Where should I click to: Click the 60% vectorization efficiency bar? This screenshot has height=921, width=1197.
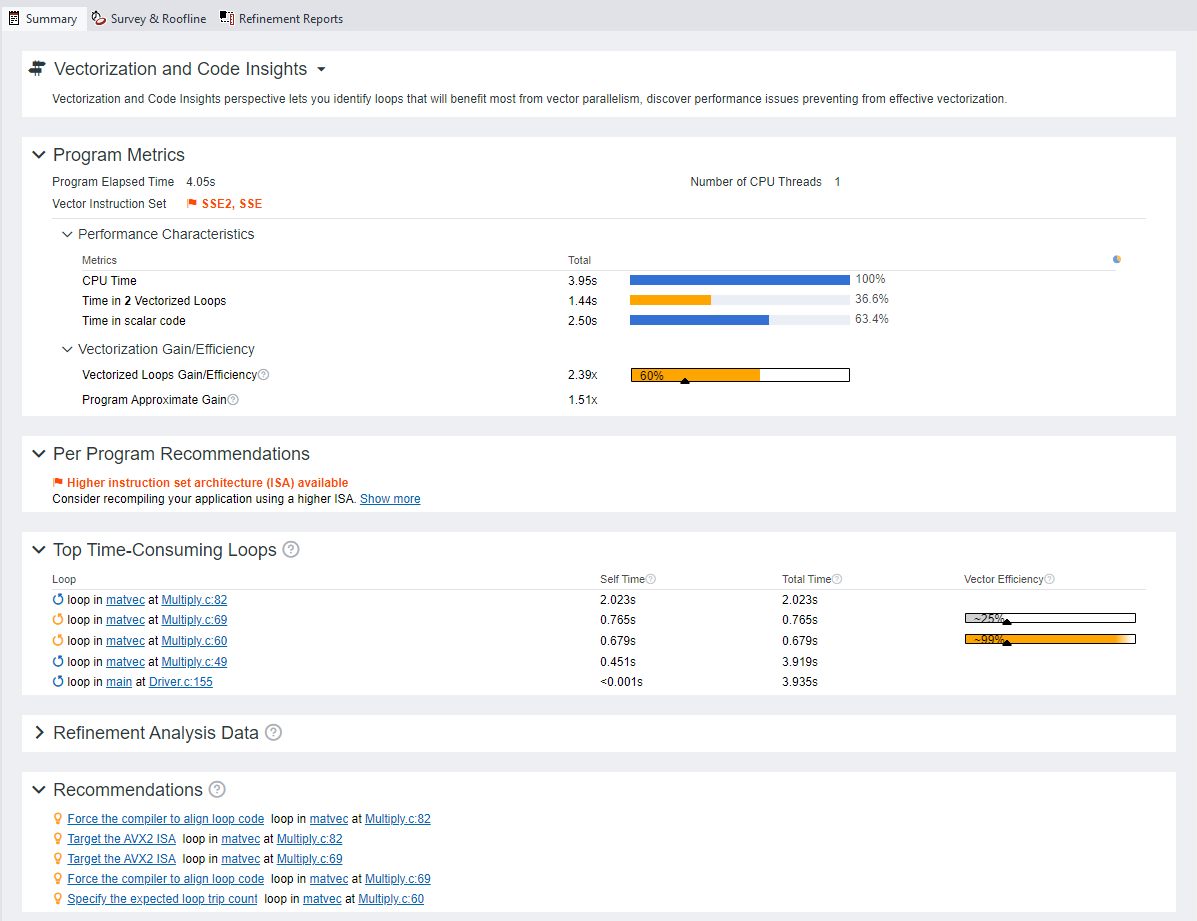(x=739, y=375)
